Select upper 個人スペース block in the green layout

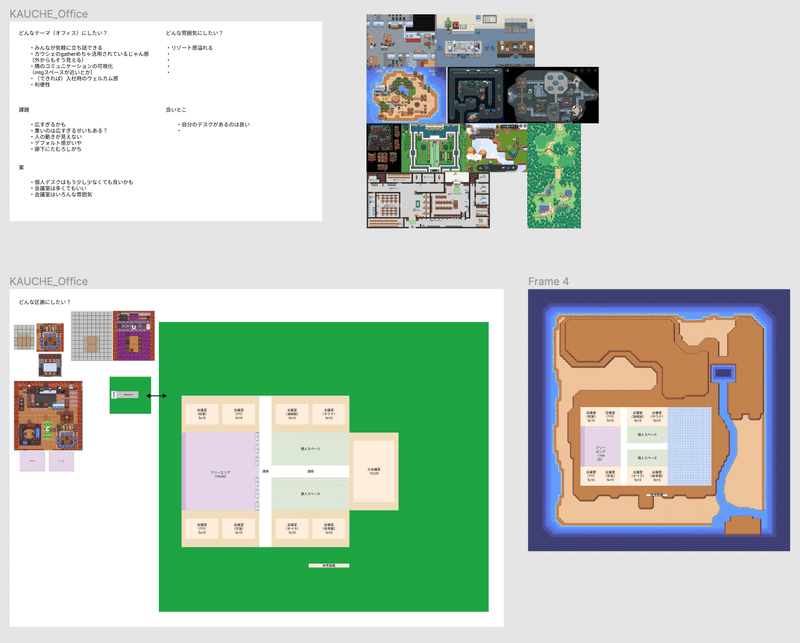point(310,449)
